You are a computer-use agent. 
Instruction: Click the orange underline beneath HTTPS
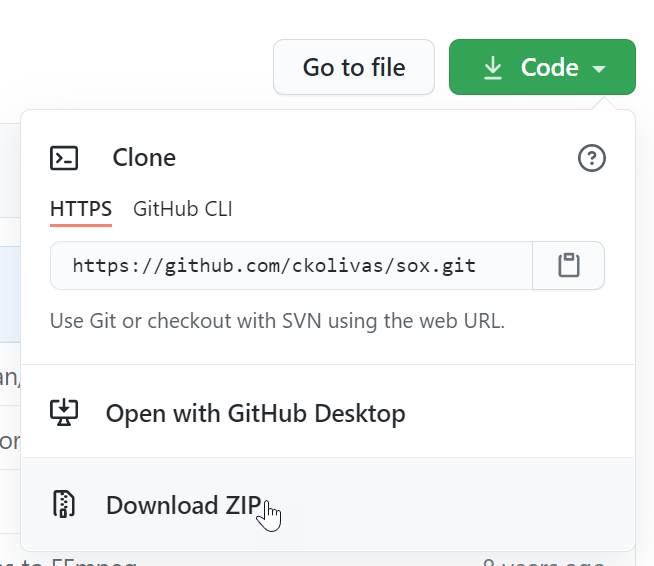point(81,225)
